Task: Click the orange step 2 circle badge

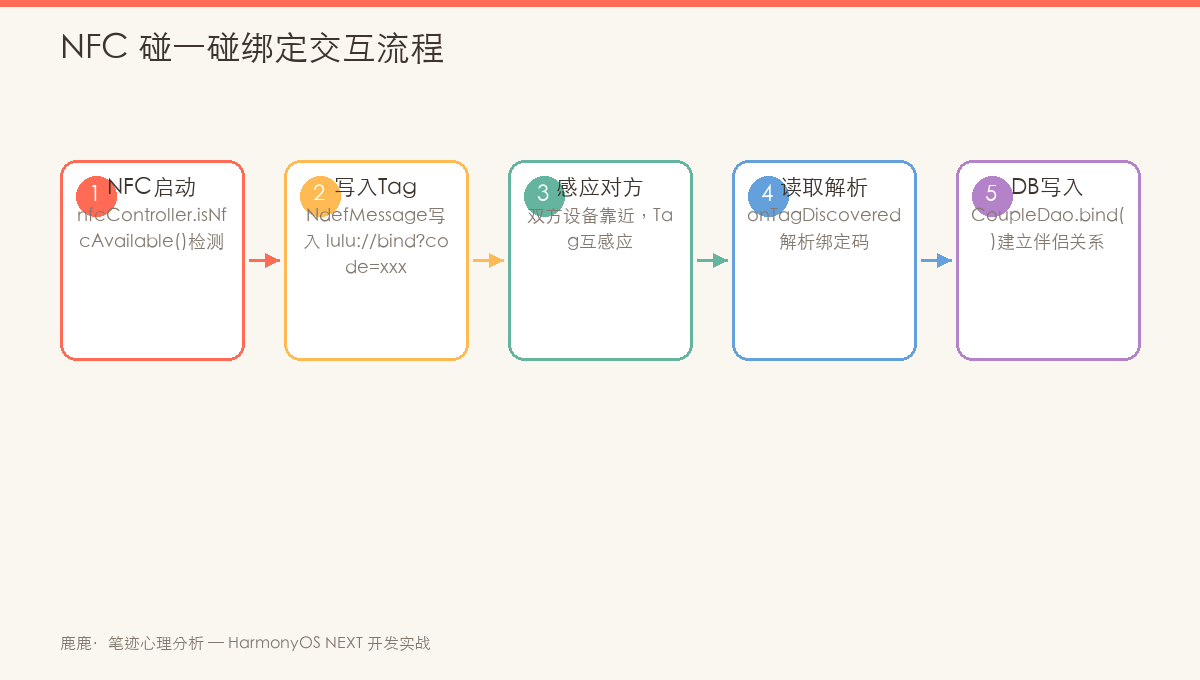Action: 320,194
